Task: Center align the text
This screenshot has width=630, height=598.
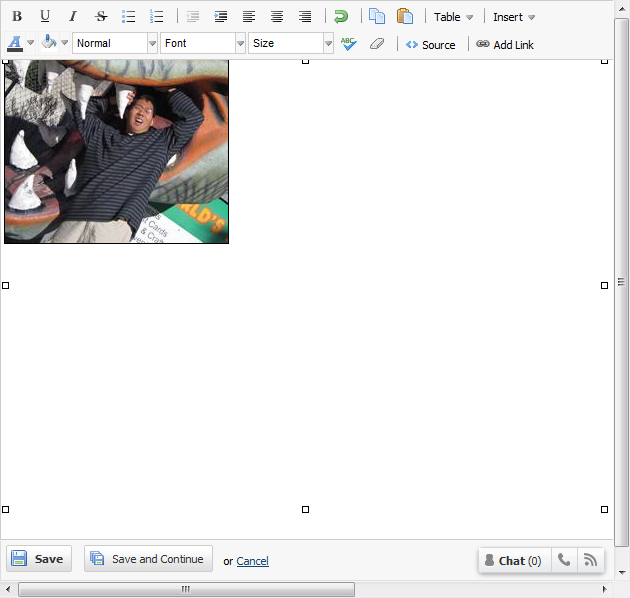Action: click(x=277, y=17)
